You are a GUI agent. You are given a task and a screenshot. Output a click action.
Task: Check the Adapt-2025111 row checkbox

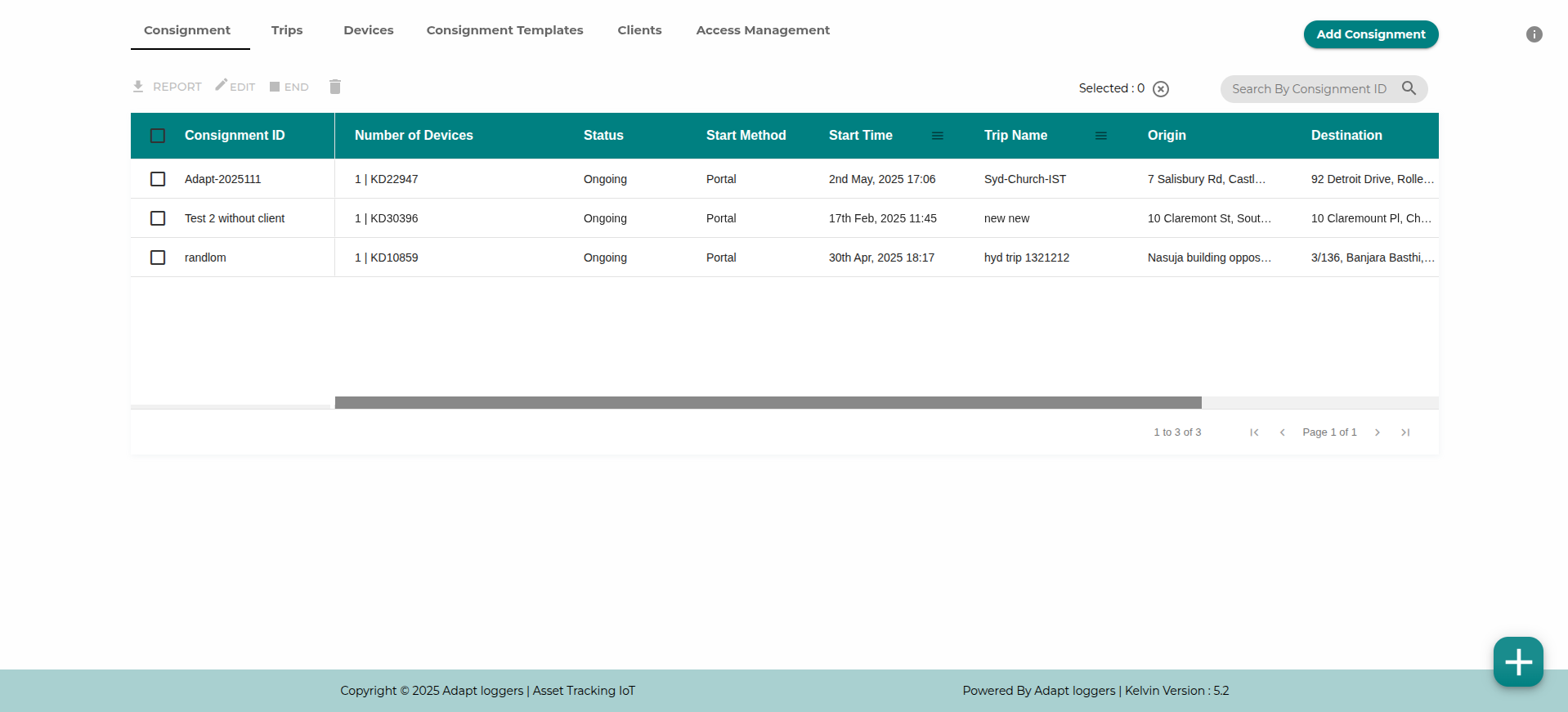(158, 179)
